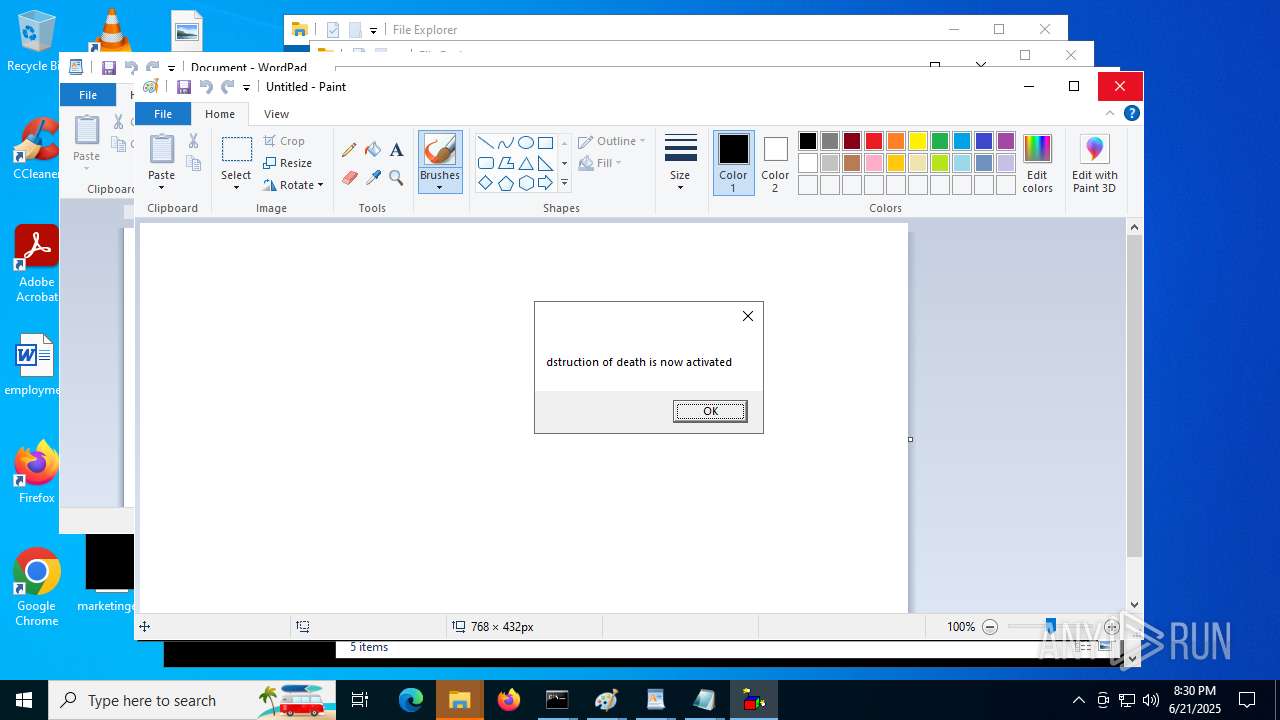Open the File menu in Paint

tap(163, 114)
